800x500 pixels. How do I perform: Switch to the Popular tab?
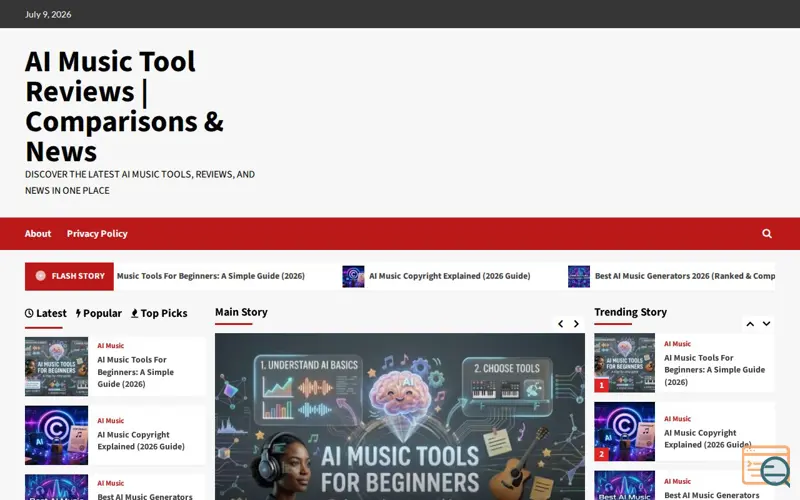[x=98, y=313]
